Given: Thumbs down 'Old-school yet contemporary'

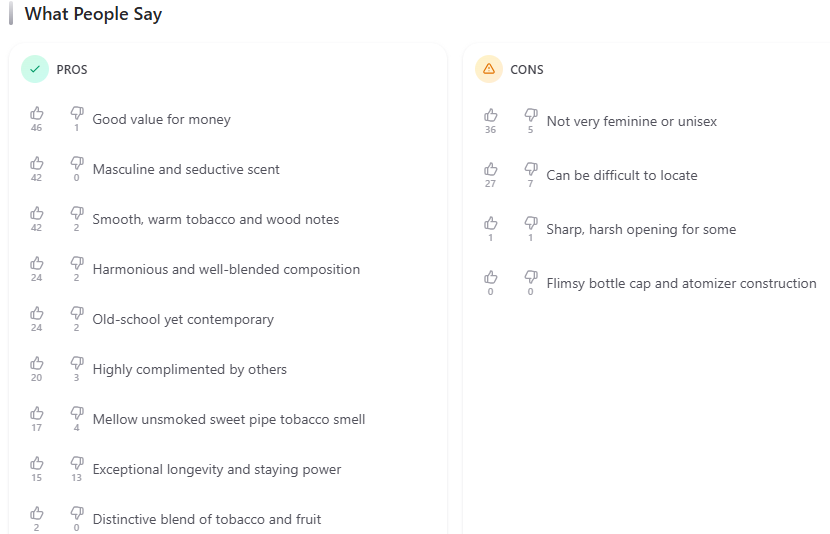Looking at the screenshot, I should click(77, 313).
